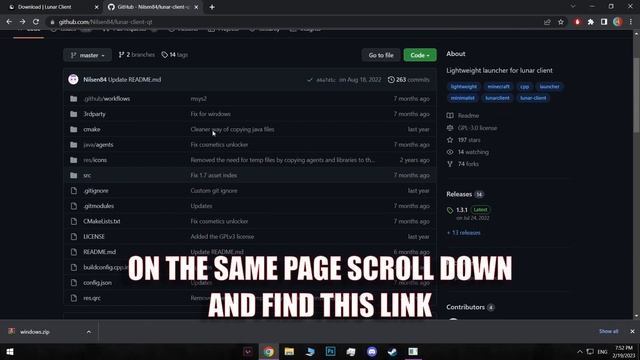Image resolution: width=640 pixels, height=360 pixels.
Task: Go back with the browser back arrow
Action: pyautogui.click(x=9, y=22)
